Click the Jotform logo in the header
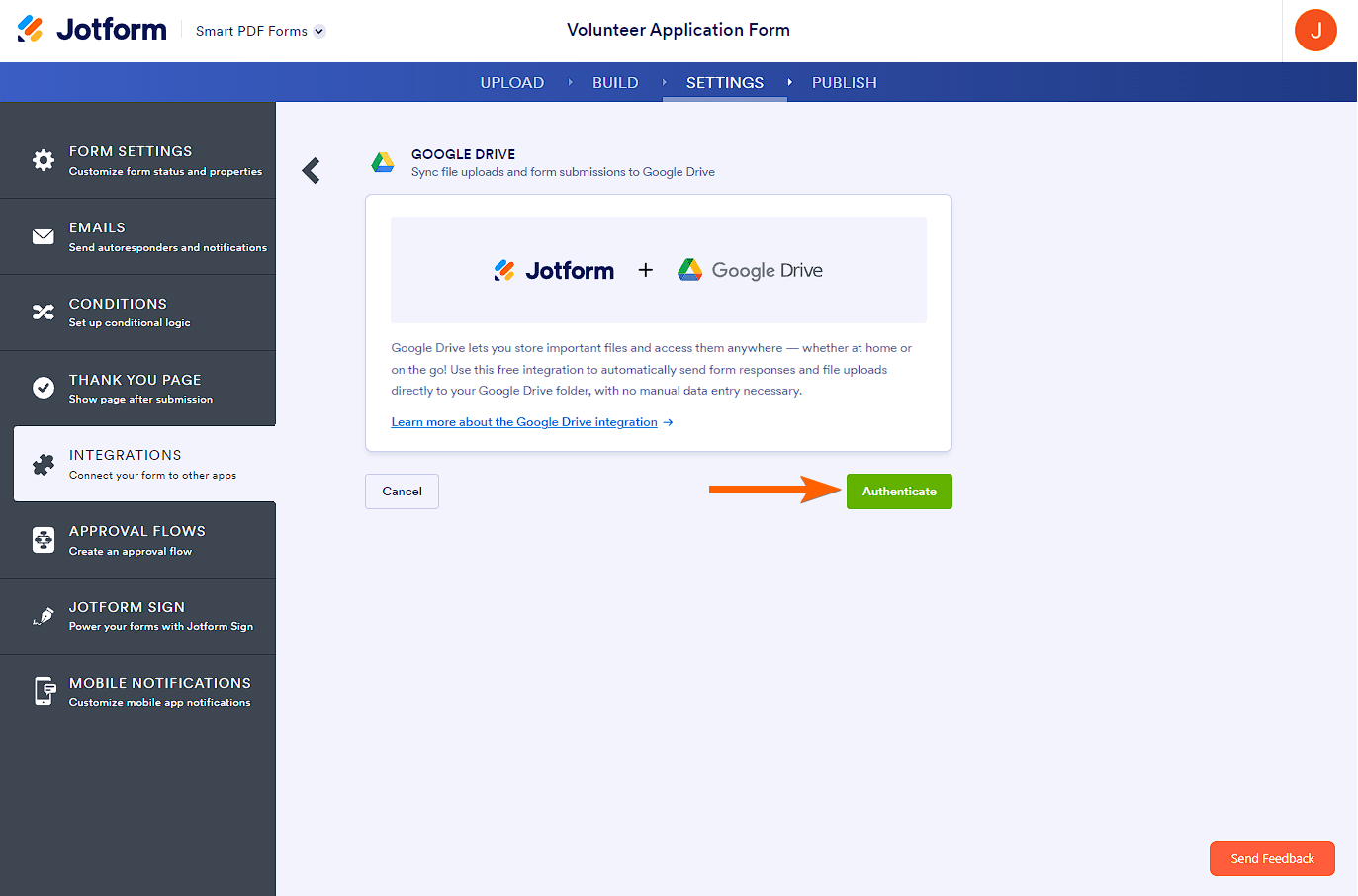The height and width of the screenshot is (896, 1358). (x=92, y=30)
